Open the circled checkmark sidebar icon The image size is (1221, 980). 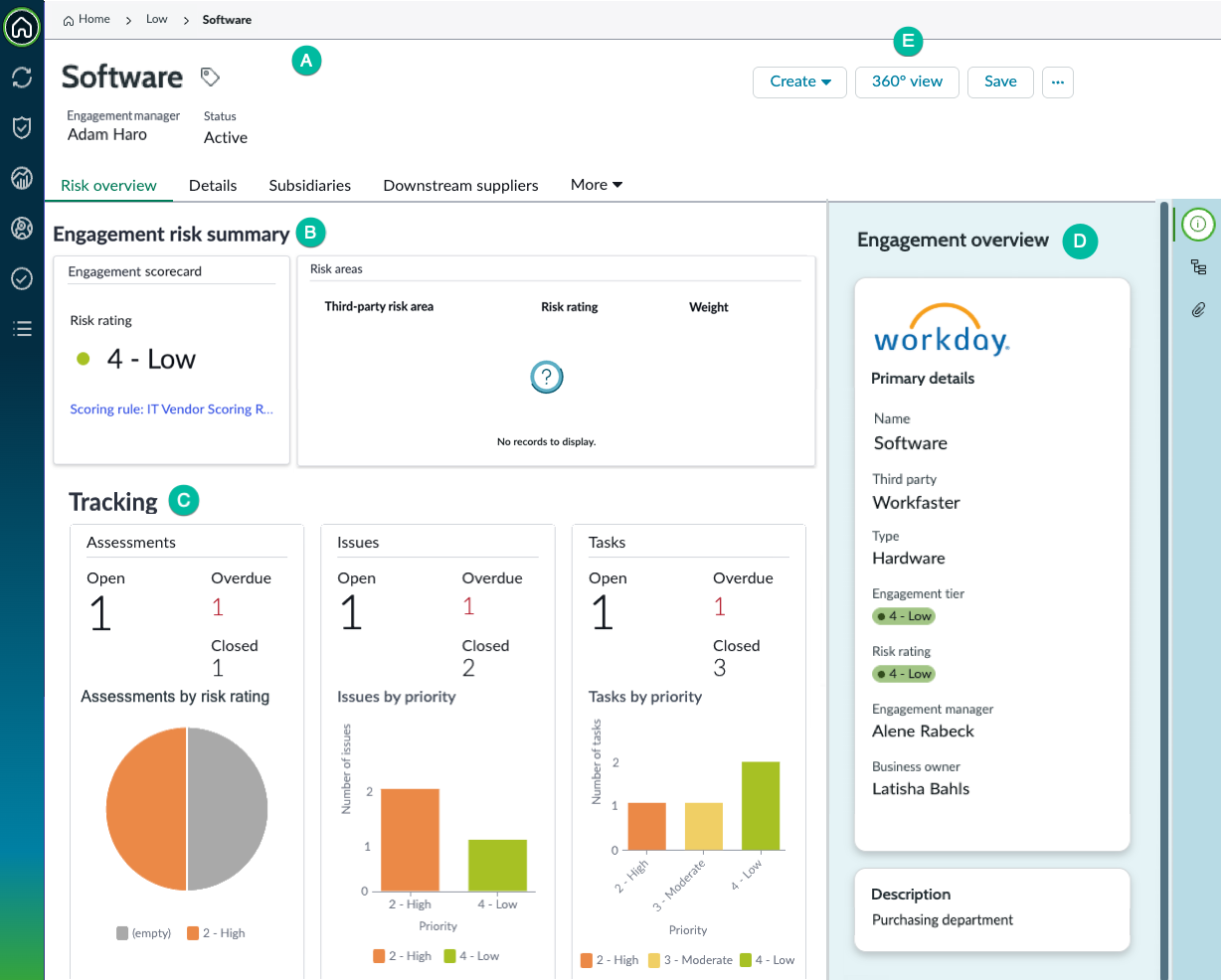pos(22,279)
